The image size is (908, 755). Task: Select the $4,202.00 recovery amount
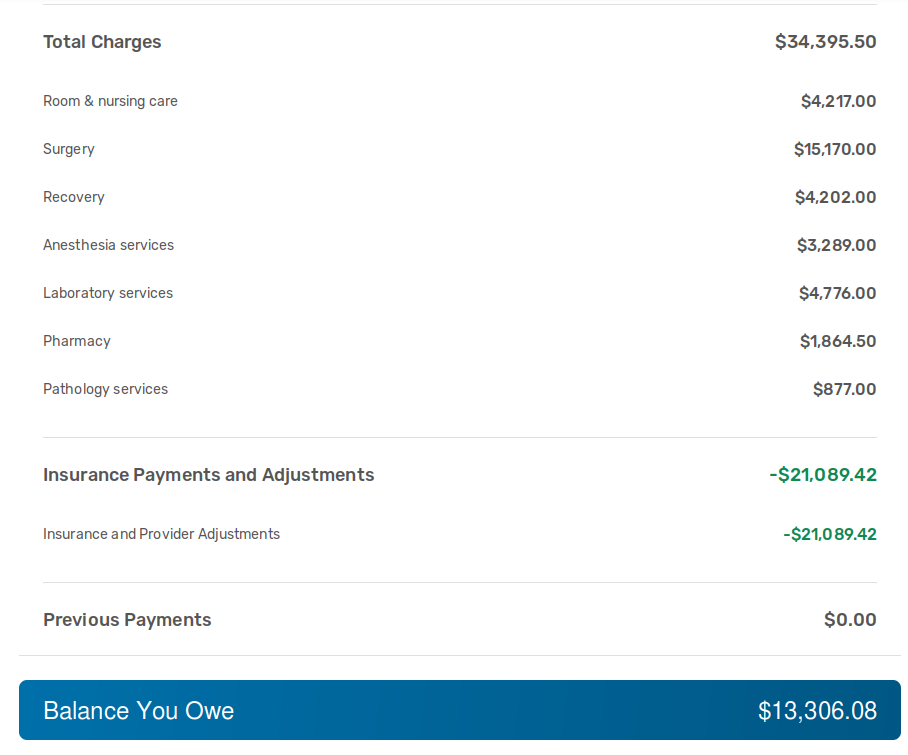(835, 197)
